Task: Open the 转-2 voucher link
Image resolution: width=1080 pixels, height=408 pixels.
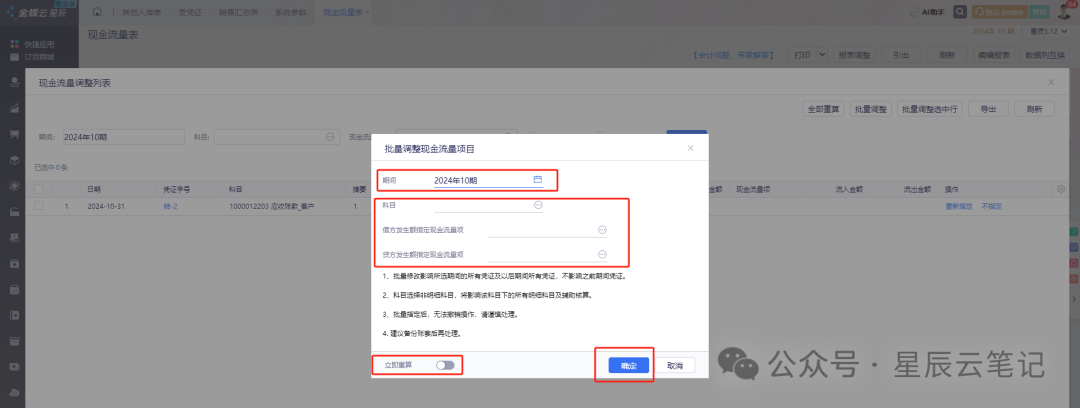Action: [x=170, y=206]
